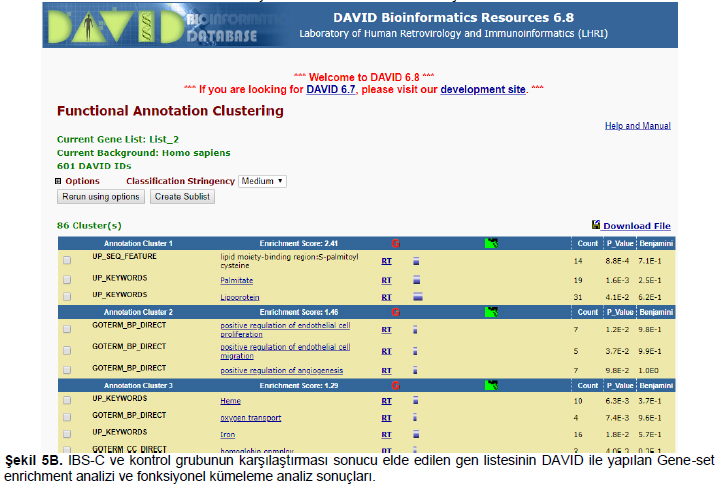Click the 601 DAVID IDs text
728x488 pixels.
pos(94,166)
